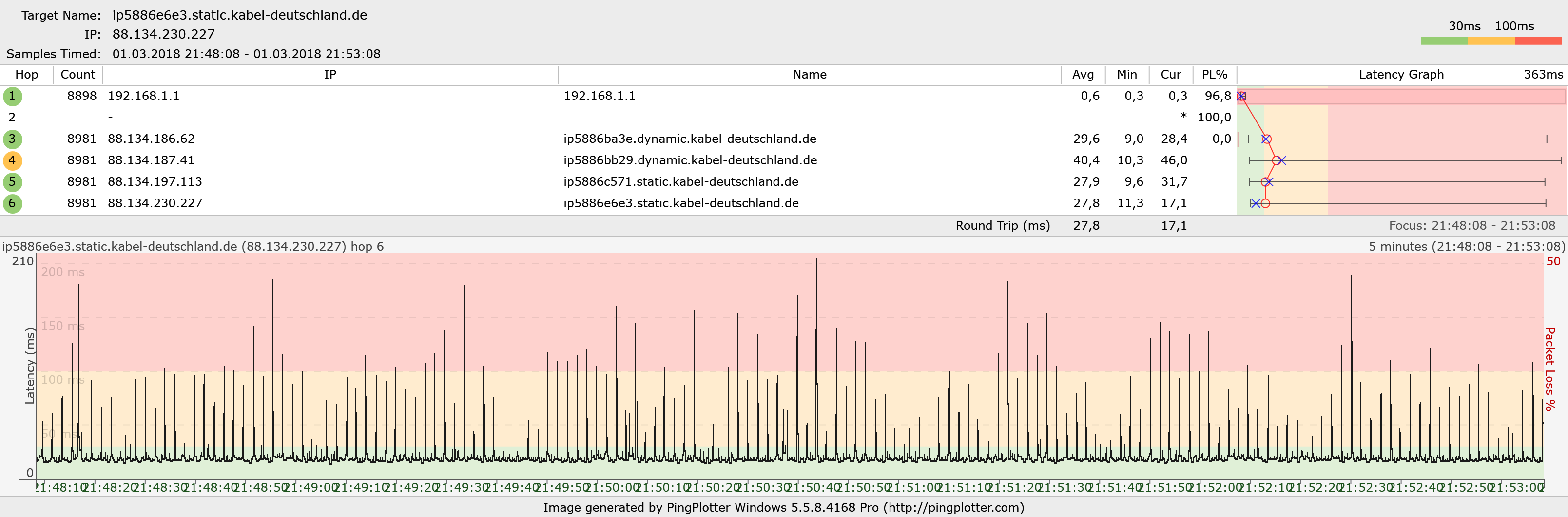This screenshot has width=1568, height=517.
Task: Click hop 4 marker in latency graph
Action: [x=1277, y=161]
